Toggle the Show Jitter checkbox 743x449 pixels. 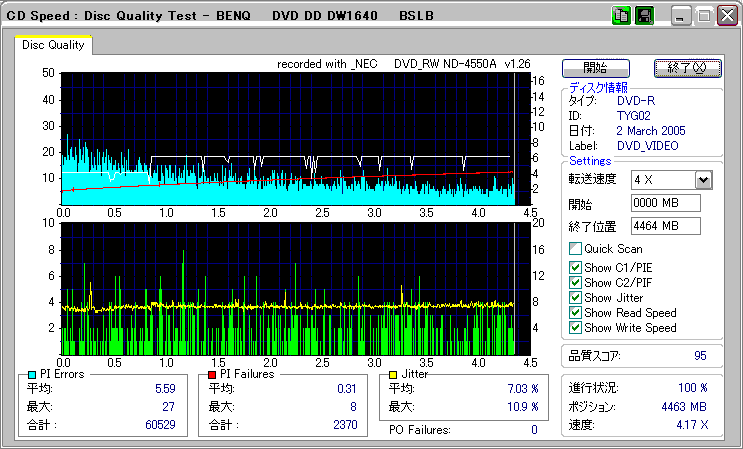pos(574,298)
